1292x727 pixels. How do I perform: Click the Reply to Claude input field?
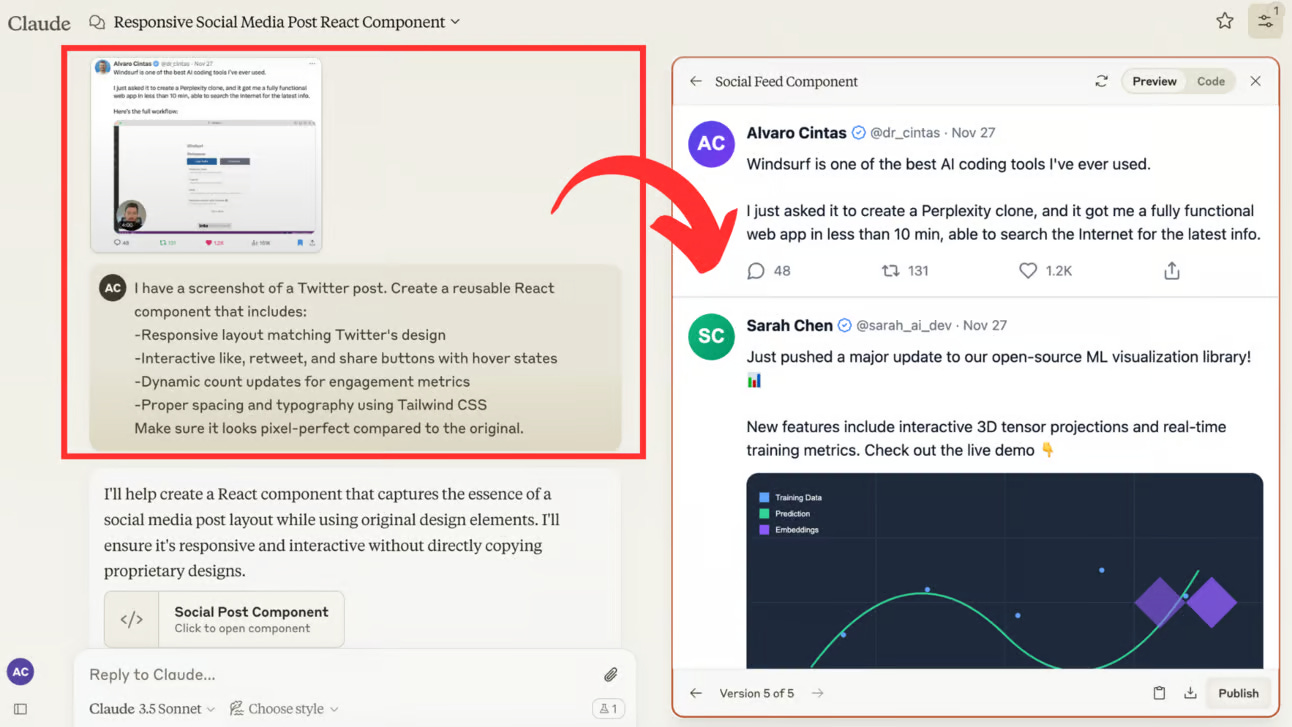point(340,674)
